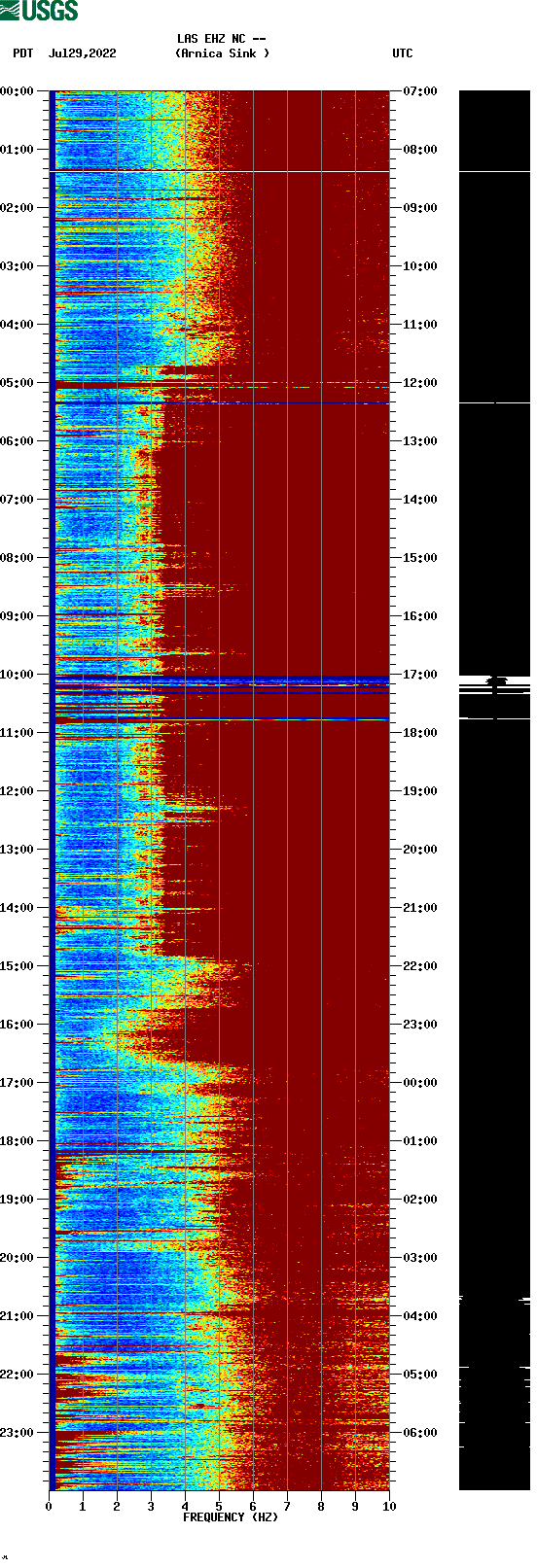Select the (Arnica Sink ) station name

[x=223, y=53]
